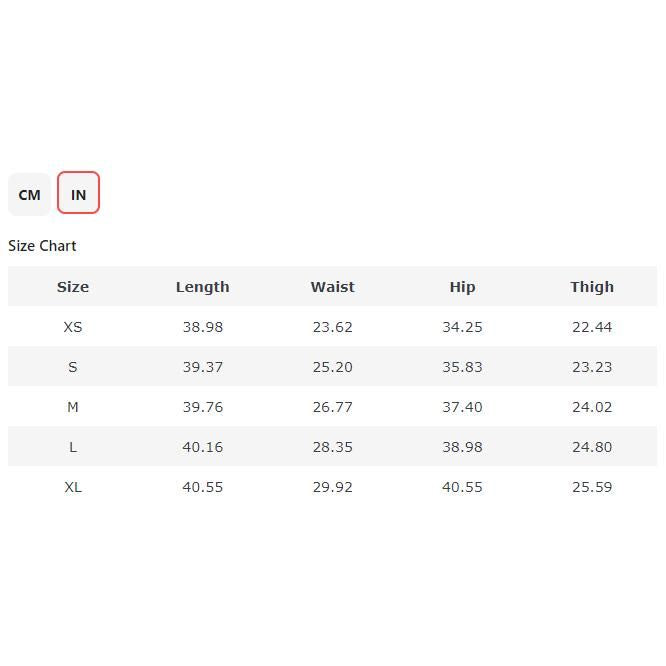Select the S size row label

73,367
